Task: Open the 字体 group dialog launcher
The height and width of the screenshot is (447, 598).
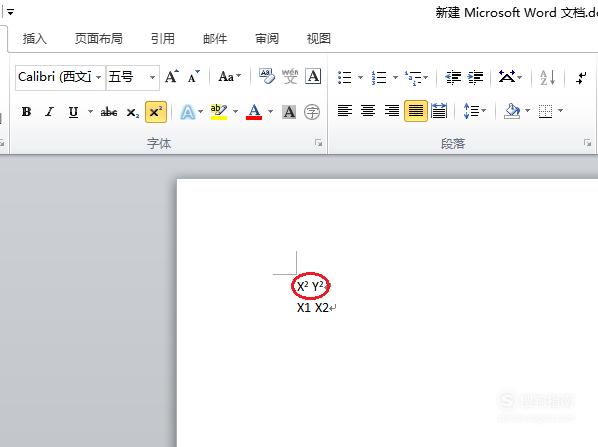Action: point(318,143)
